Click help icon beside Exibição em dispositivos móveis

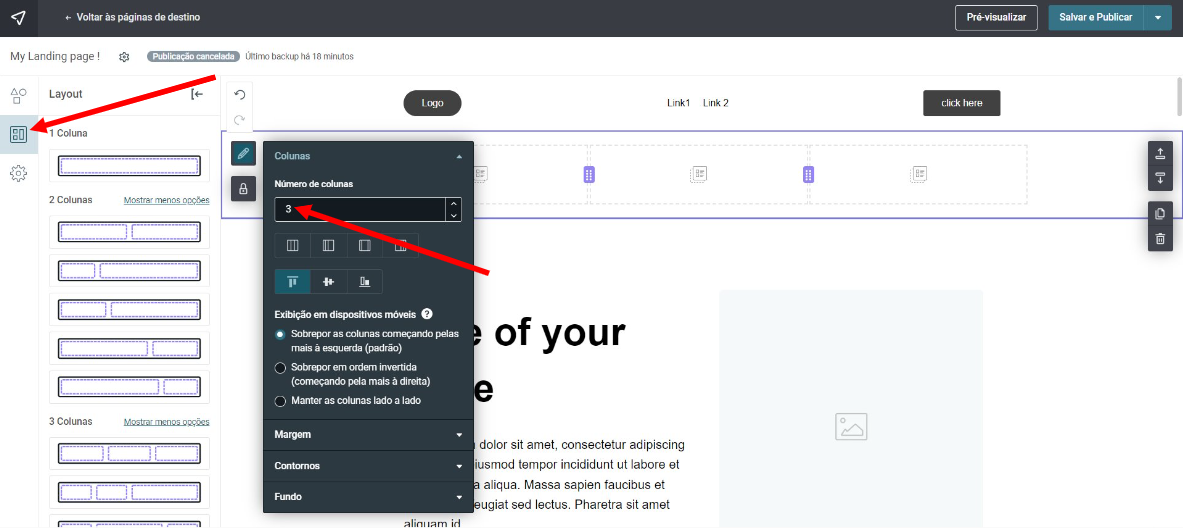pyautogui.click(x=427, y=314)
